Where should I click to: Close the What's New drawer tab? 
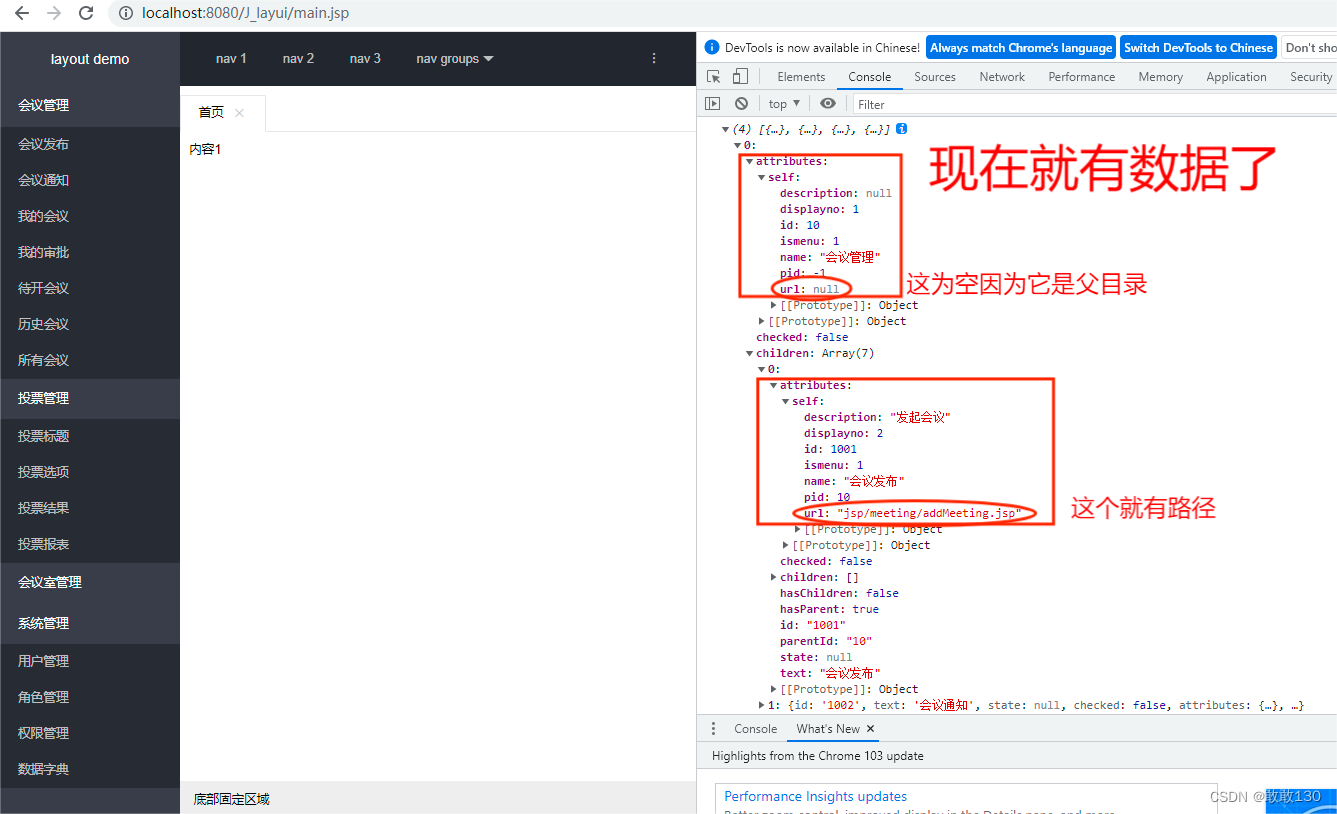[x=870, y=729]
